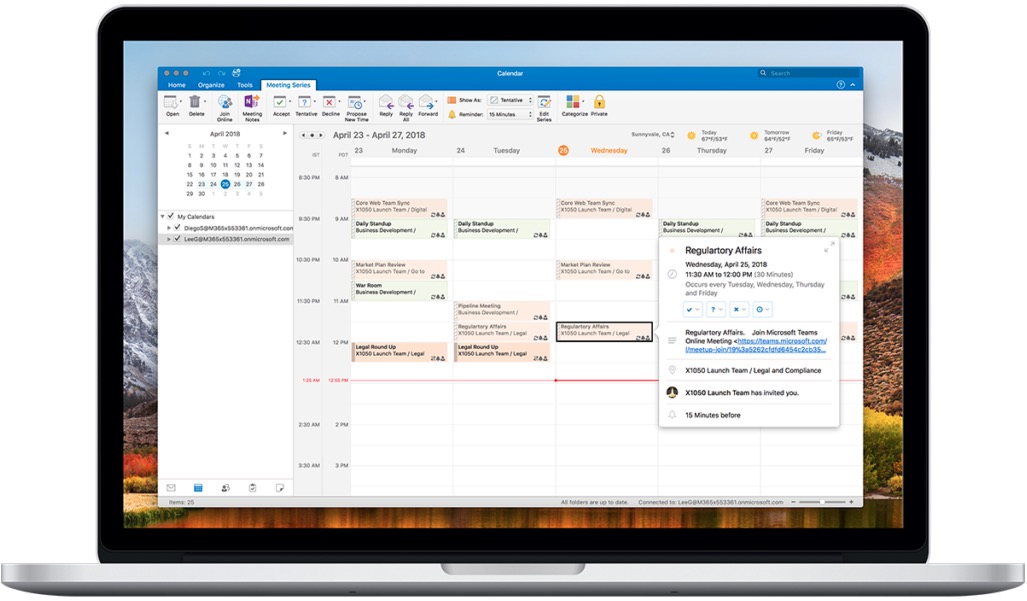Click the Propose New Time icon
The width and height of the screenshot is (1027, 601).
(x=356, y=104)
